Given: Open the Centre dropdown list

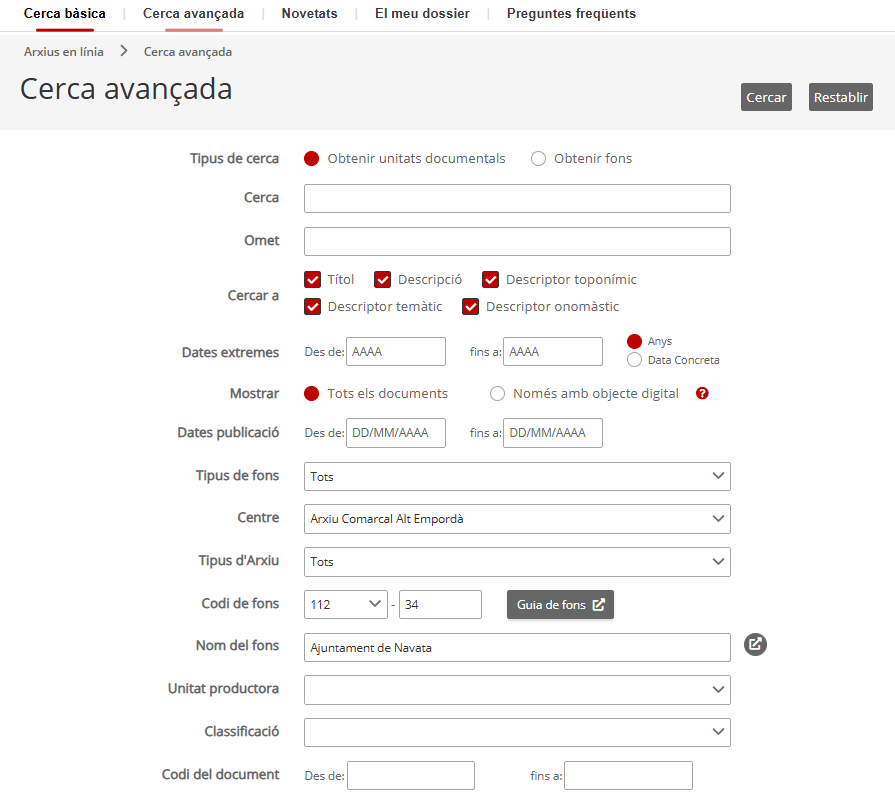Looking at the screenshot, I should point(517,519).
